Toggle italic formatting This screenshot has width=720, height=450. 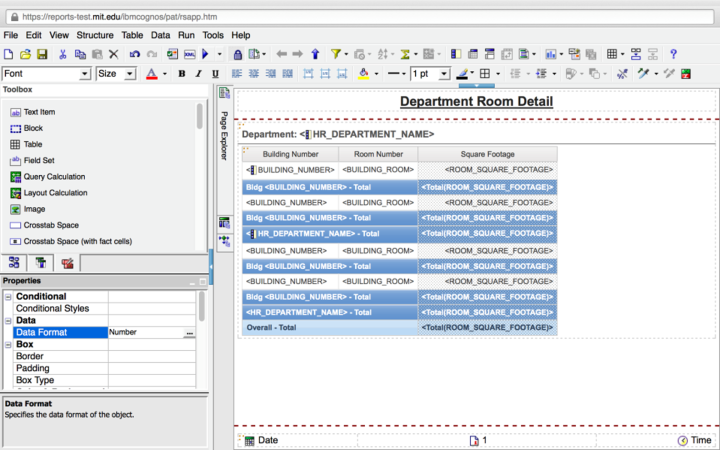(x=199, y=74)
